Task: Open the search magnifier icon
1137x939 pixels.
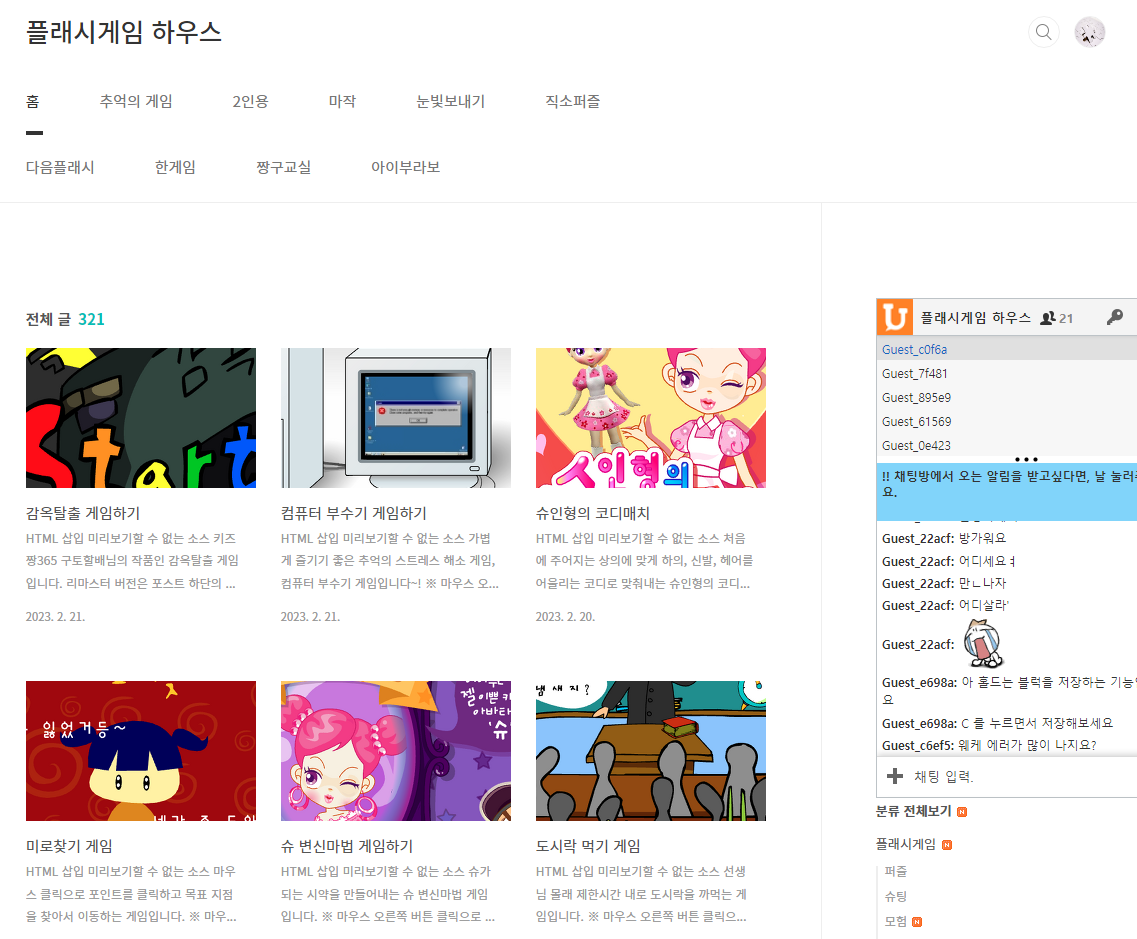Action: coord(1043,32)
